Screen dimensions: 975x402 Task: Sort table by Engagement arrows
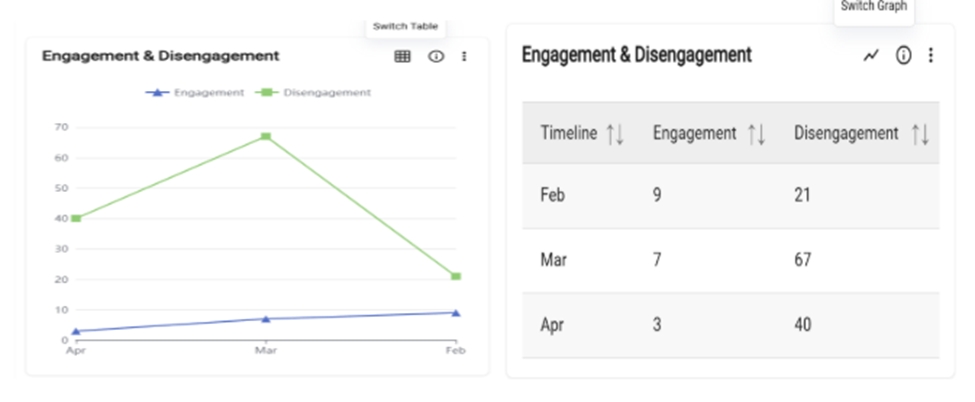pos(756,134)
